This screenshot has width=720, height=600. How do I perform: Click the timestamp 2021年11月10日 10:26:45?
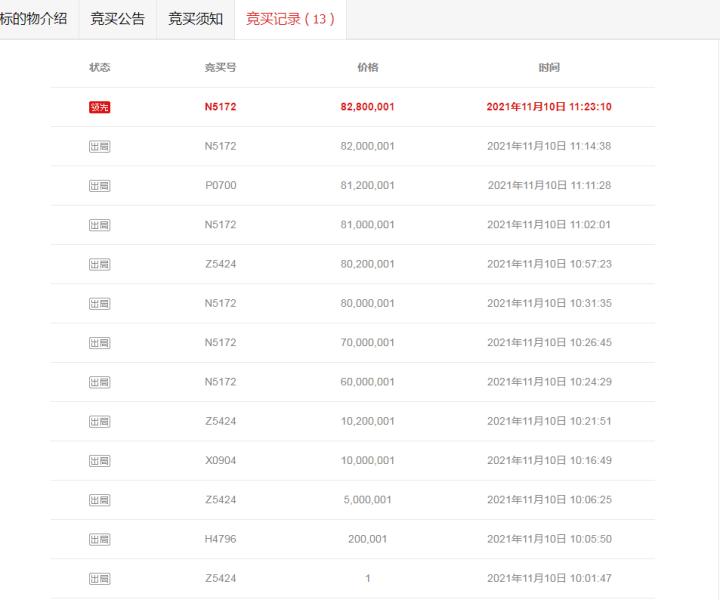click(x=549, y=343)
